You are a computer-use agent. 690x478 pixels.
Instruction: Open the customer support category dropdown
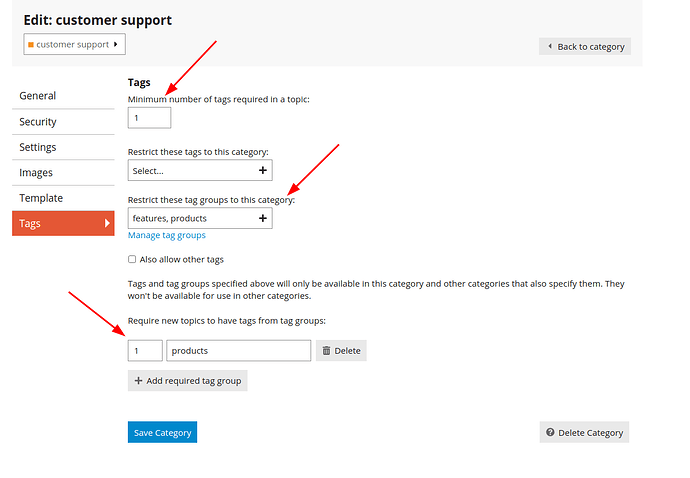tap(74, 44)
